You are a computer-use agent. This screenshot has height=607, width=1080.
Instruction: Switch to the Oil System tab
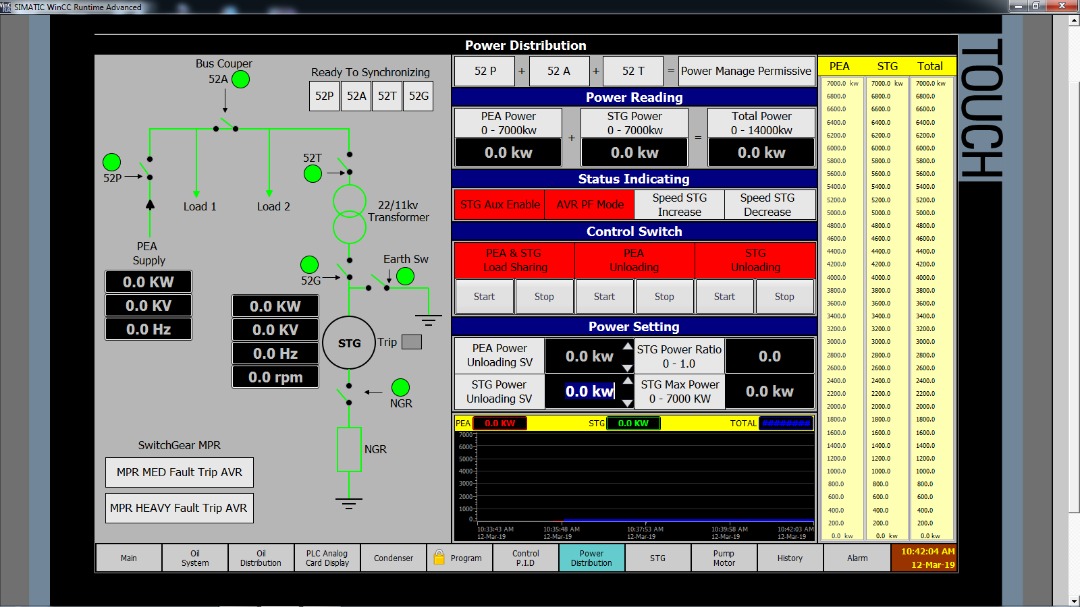click(195, 558)
